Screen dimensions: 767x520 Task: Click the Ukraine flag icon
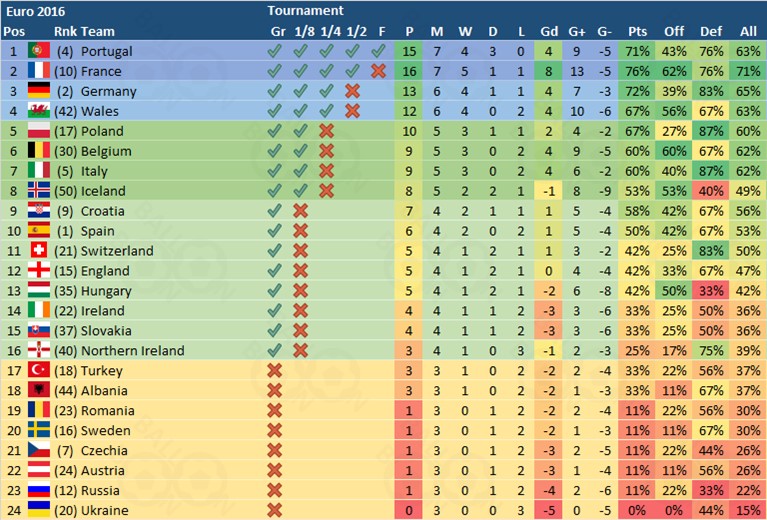(x=39, y=511)
